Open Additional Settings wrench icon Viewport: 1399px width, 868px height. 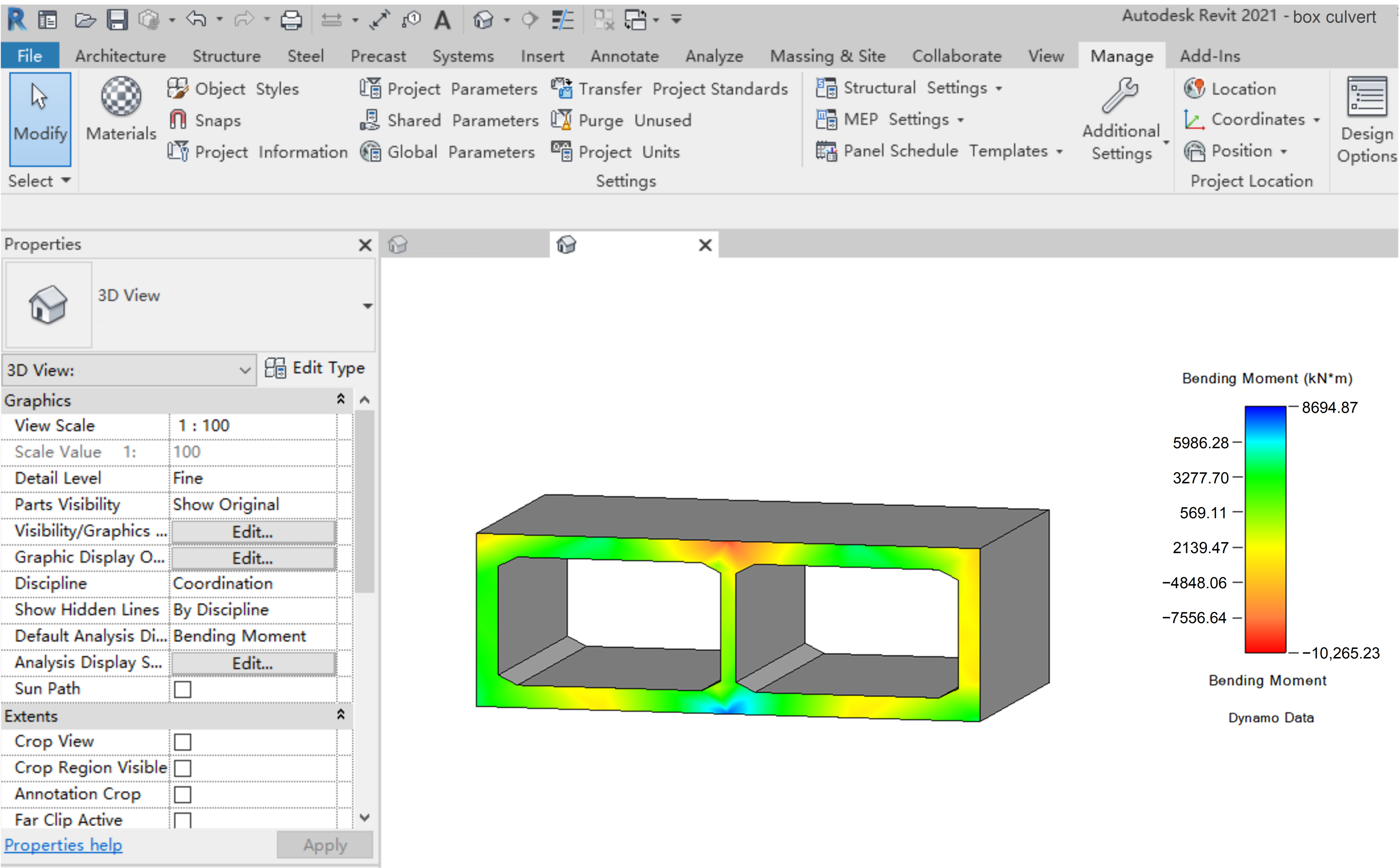coord(1119,95)
